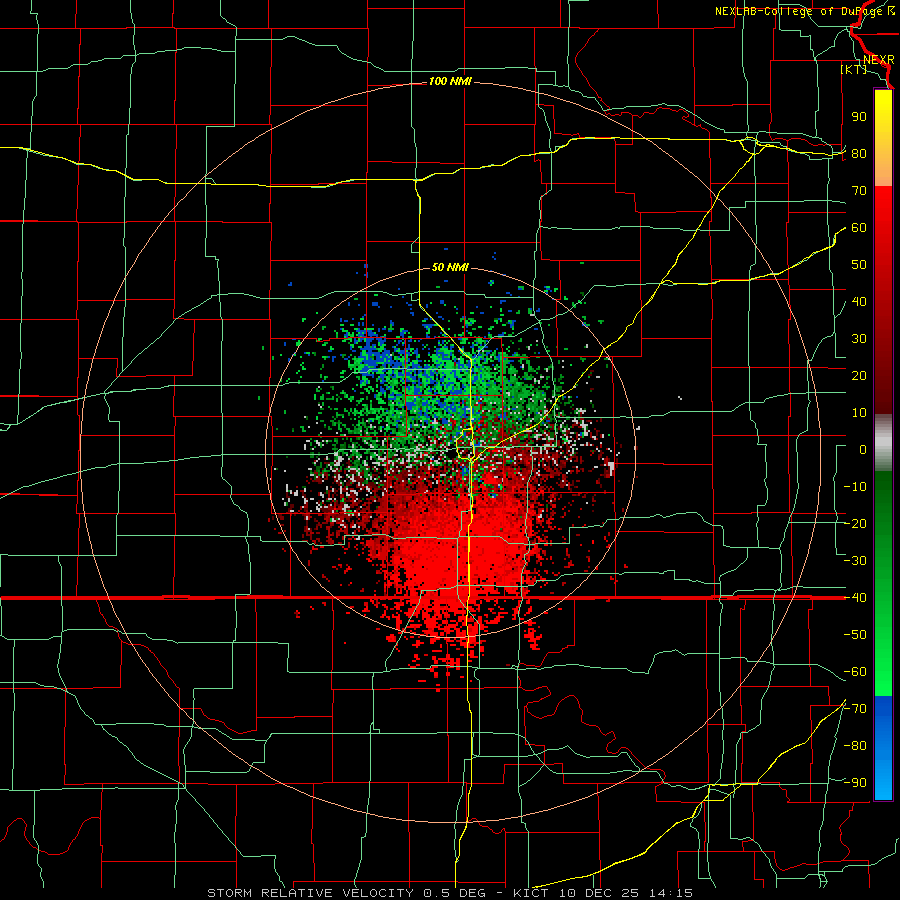This screenshot has width=900, height=900.
Task: Click the "100 NMI" range ring label
Action: (450, 82)
